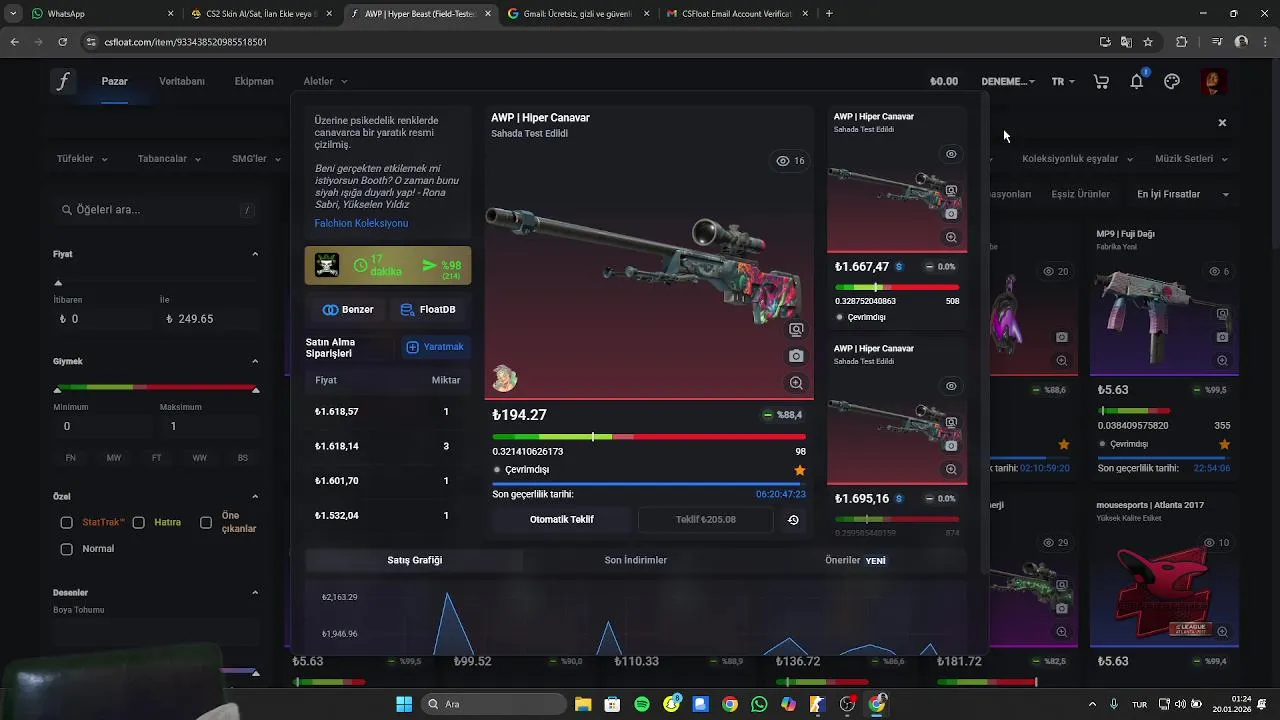Click the eye watcher count showing 16

pos(790,161)
